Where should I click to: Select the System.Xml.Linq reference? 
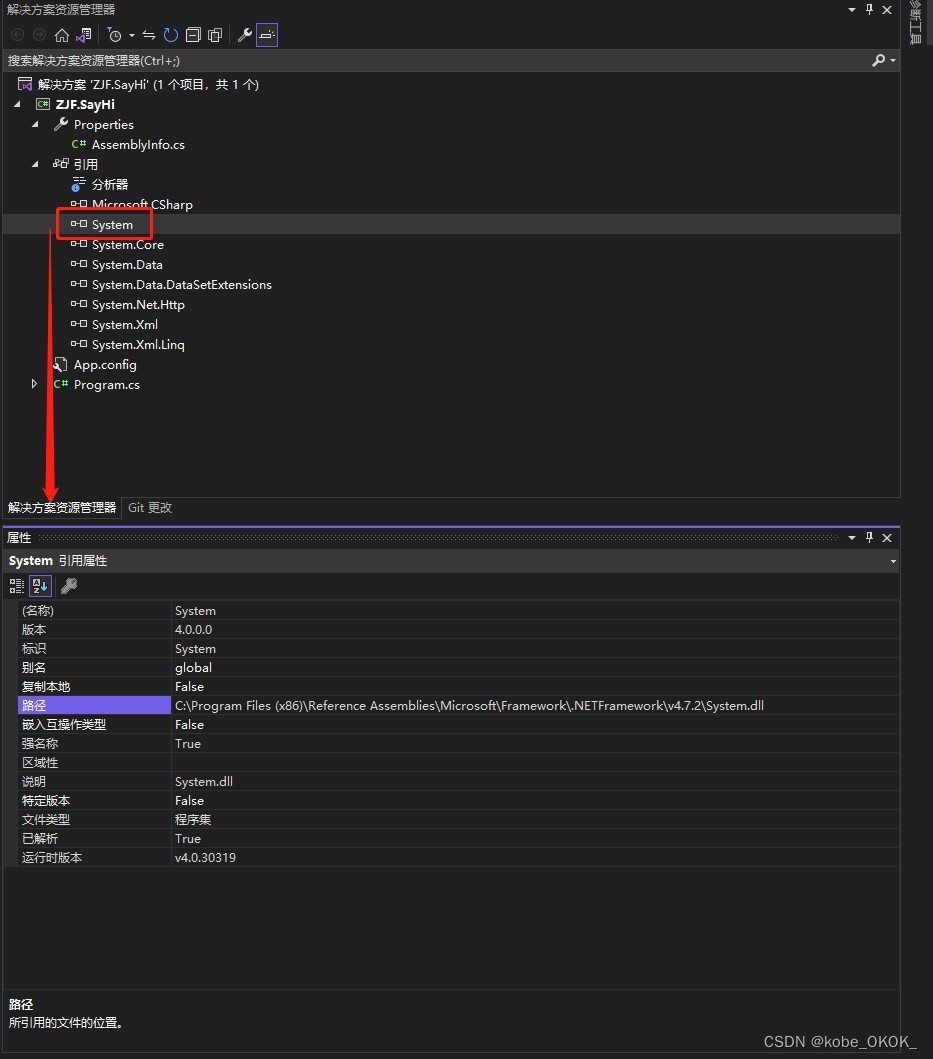coord(138,344)
